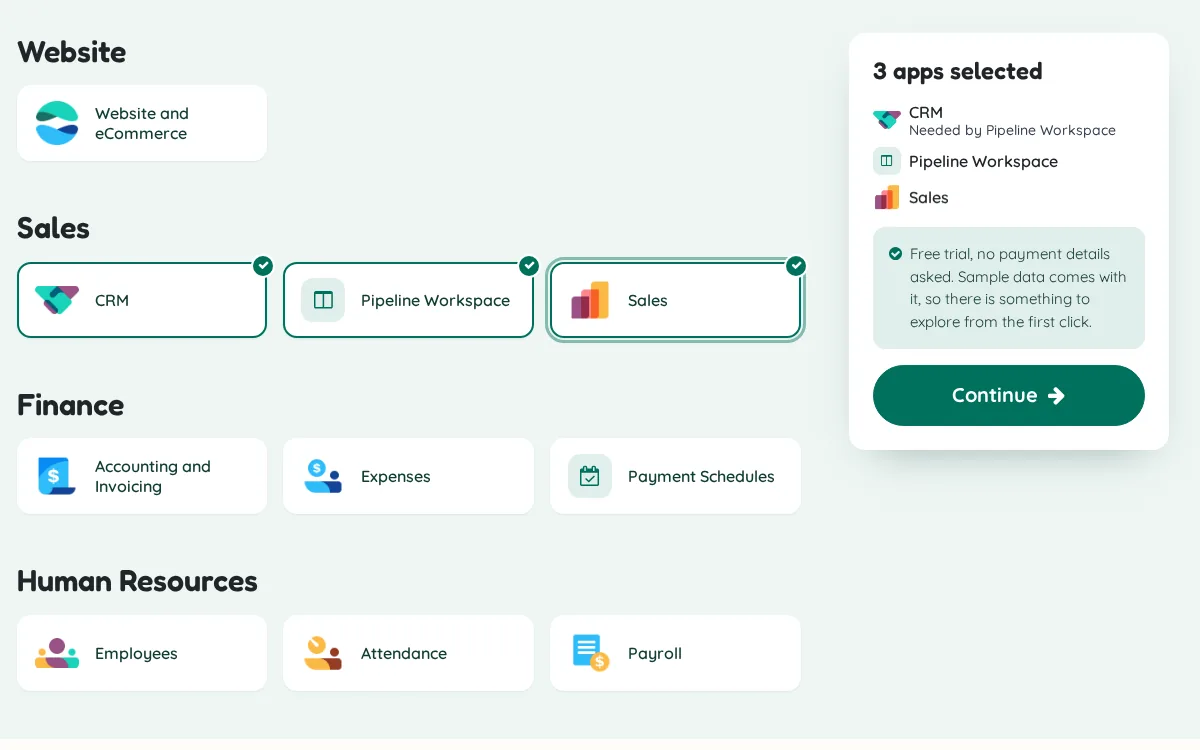
Task: Click the Finance section heading
Action: [x=71, y=405]
